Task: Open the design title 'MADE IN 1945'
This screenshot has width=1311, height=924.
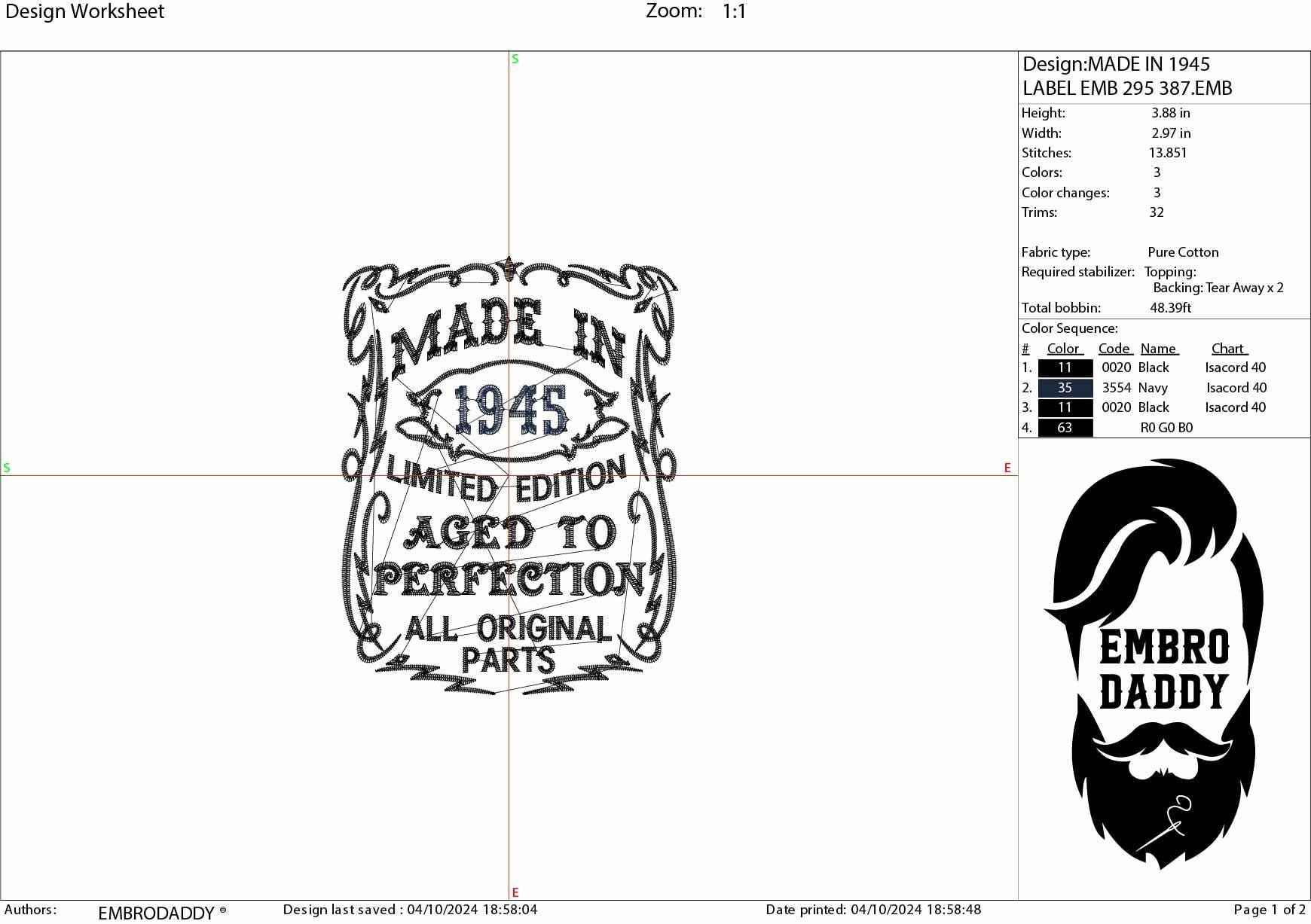Action: coord(1117,65)
